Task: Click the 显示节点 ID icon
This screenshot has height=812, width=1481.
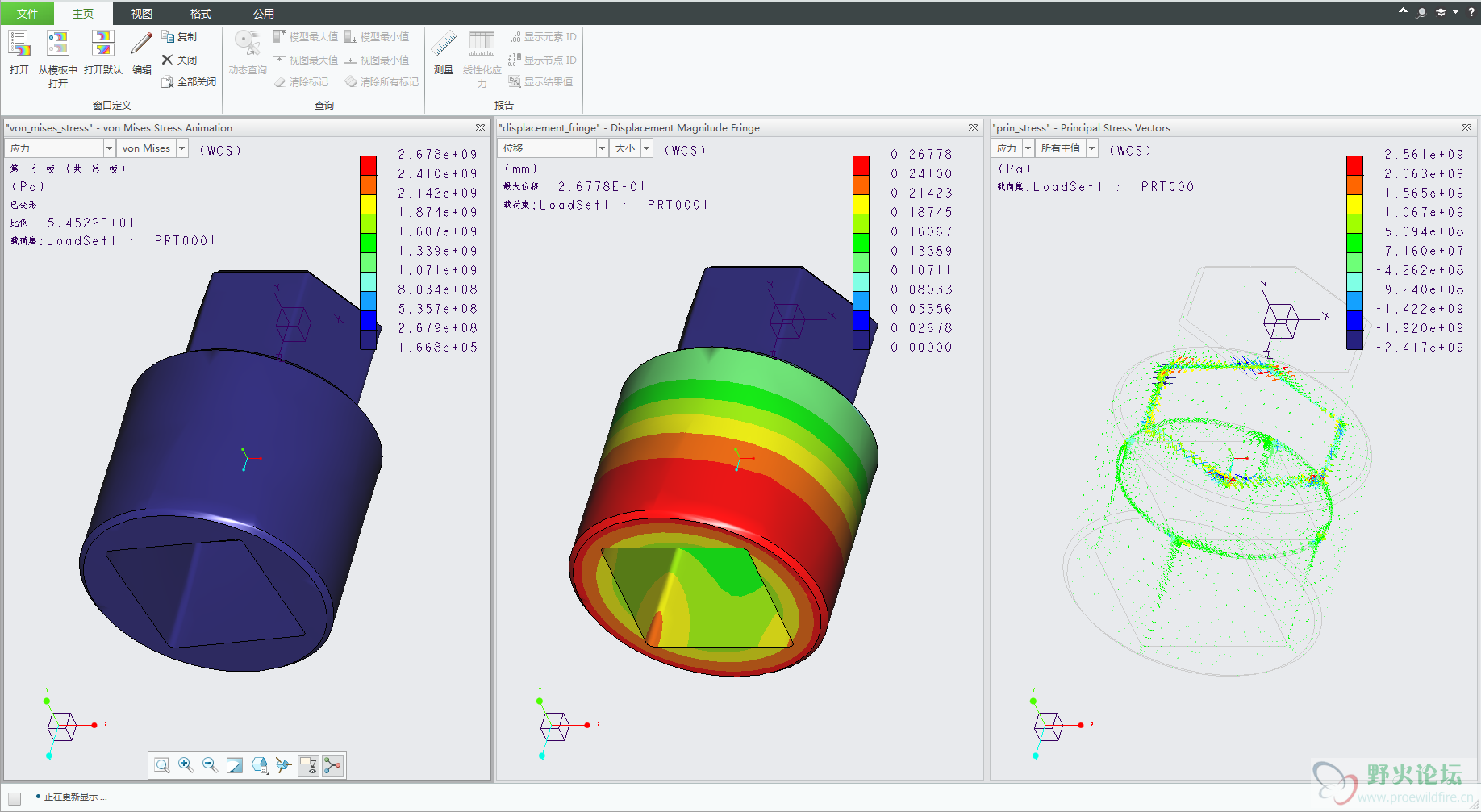Action: click(515, 60)
